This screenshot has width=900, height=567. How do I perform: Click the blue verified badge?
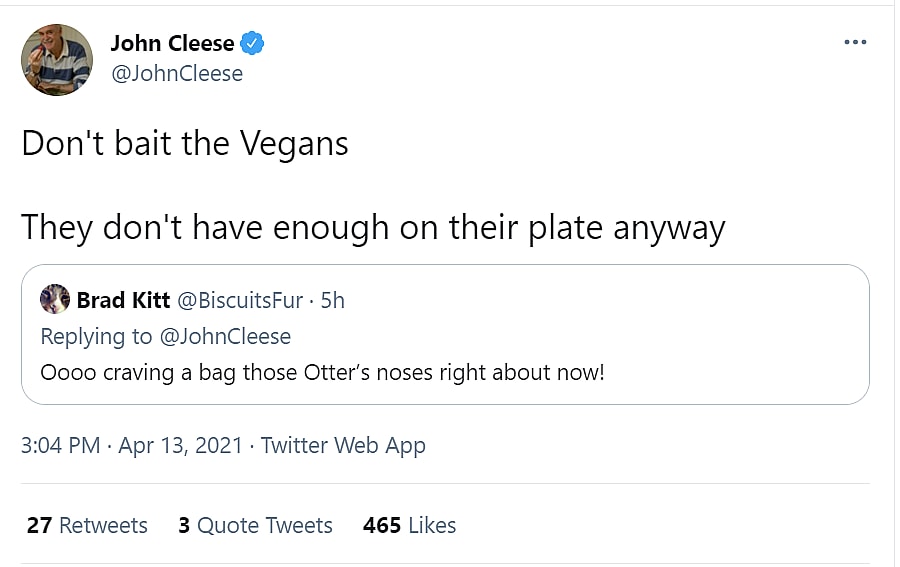click(x=252, y=43)
